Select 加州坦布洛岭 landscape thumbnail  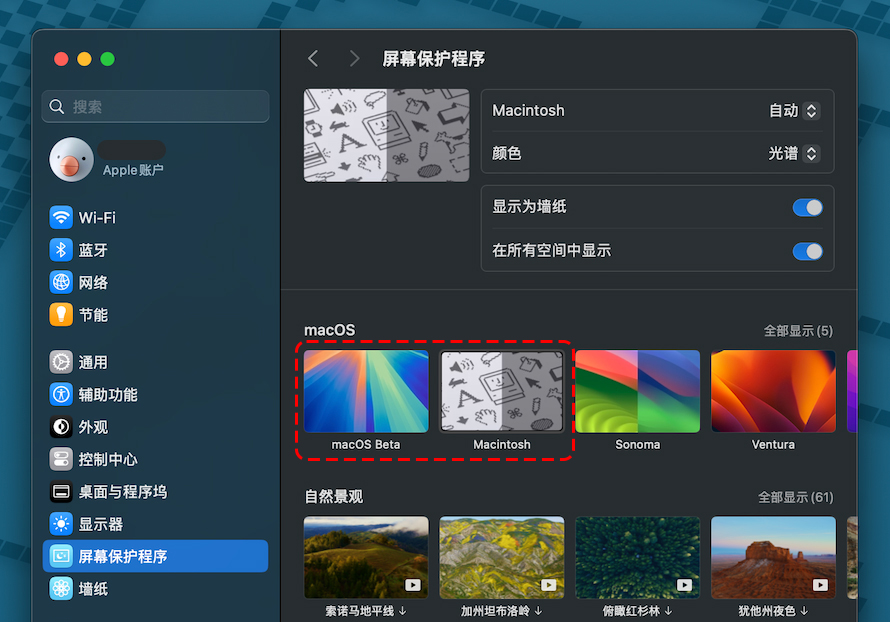(x=502, y=557)
